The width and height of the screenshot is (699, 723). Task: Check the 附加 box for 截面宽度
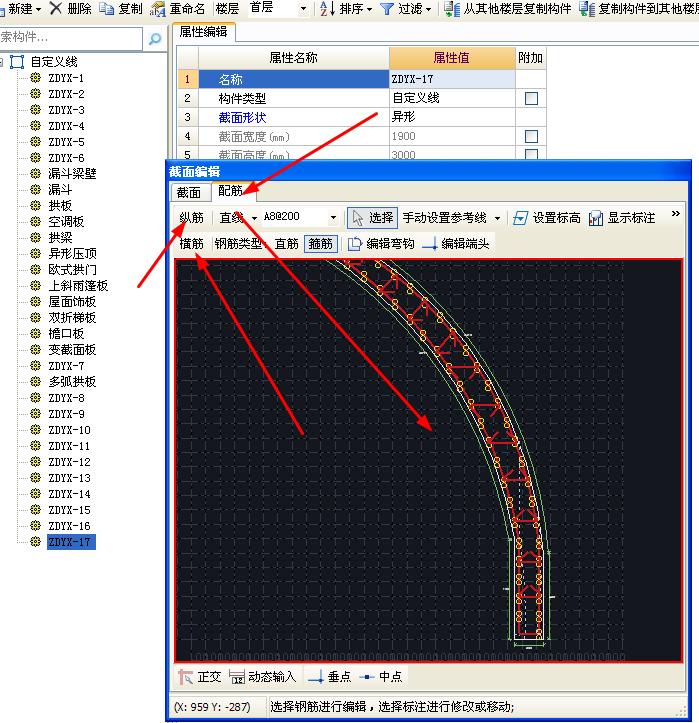tap(531, 136)
